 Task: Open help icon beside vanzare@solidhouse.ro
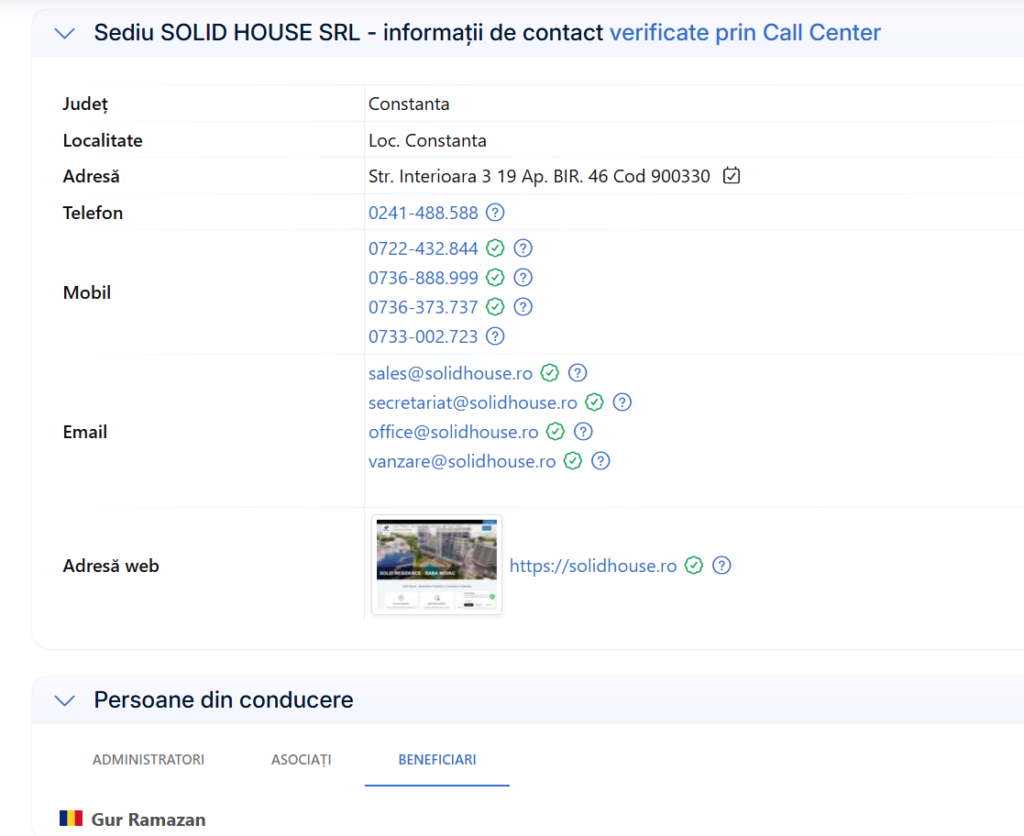click(x=601, y=461)
